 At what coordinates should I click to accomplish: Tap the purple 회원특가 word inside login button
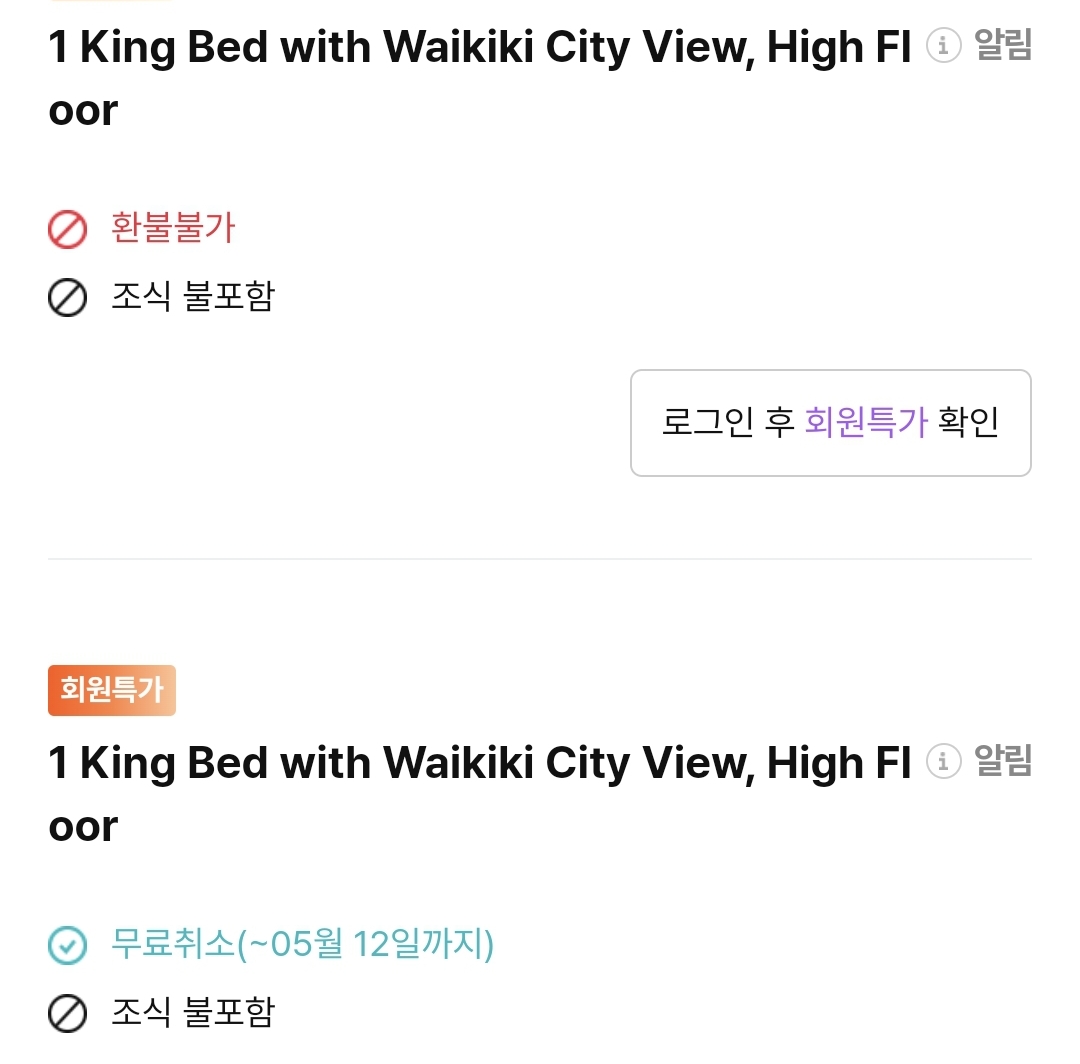(x=866, y=422)
